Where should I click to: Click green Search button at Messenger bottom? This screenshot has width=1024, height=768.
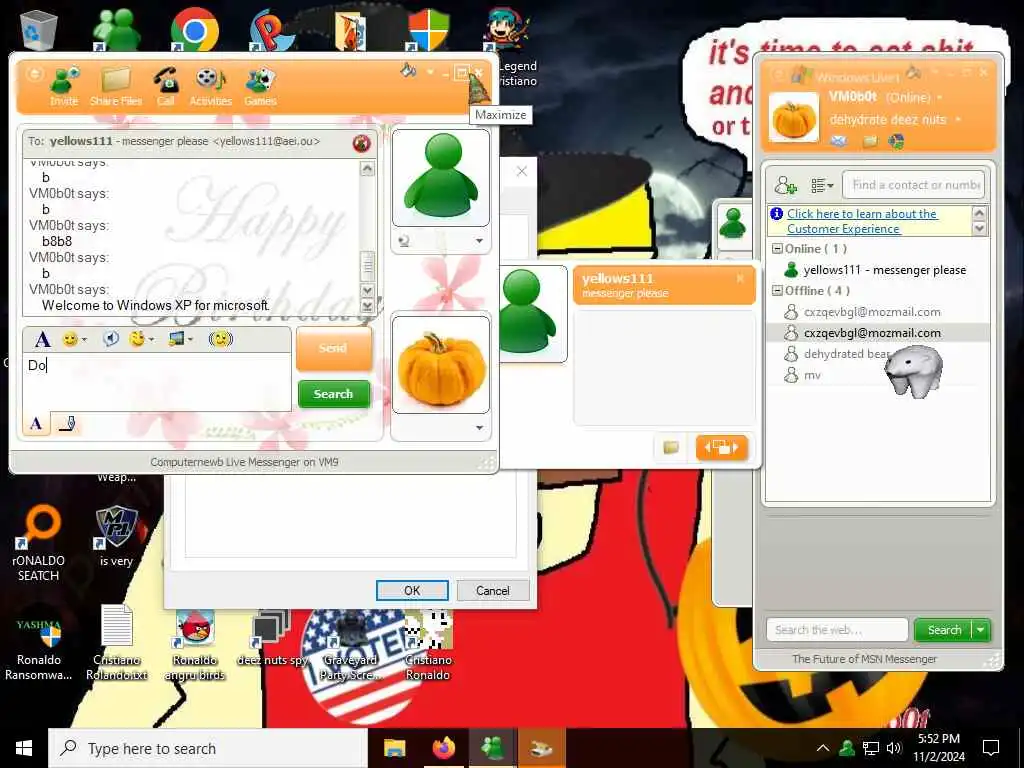pos(944,630)
